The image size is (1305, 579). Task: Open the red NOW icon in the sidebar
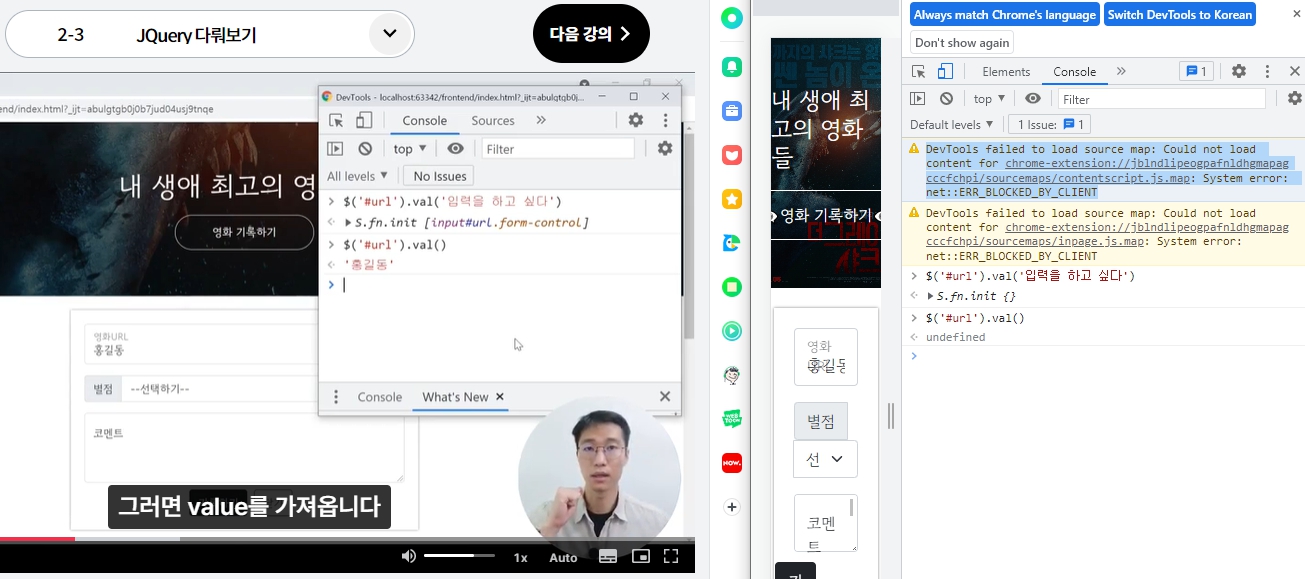point(733,463)
